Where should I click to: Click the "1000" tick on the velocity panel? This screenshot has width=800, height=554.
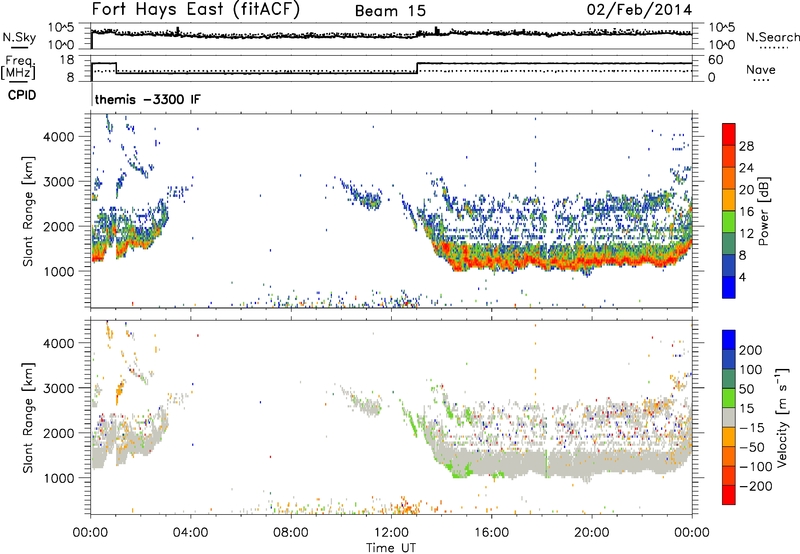tap(58, 478)
